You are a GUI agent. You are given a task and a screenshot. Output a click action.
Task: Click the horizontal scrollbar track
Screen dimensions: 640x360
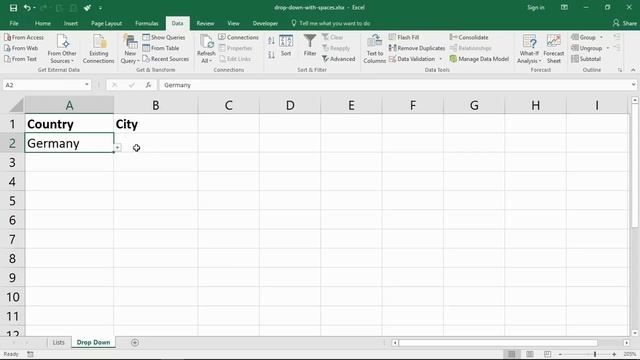498,342
